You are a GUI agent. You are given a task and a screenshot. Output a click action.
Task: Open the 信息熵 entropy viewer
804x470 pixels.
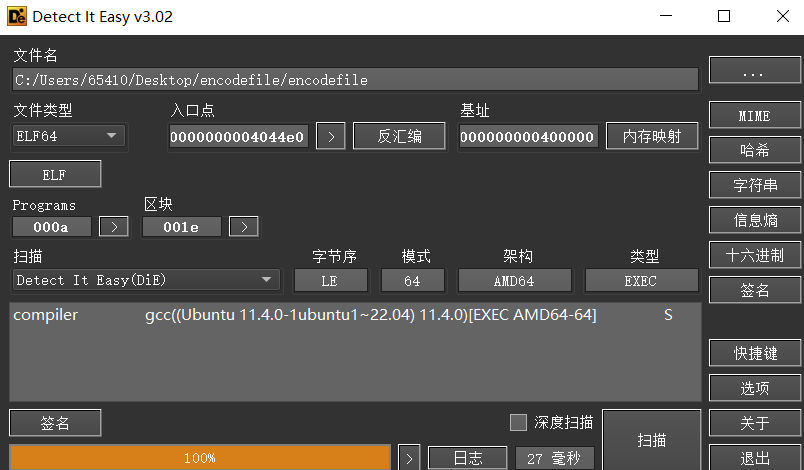pyautogui.click(x=754, y=220)
